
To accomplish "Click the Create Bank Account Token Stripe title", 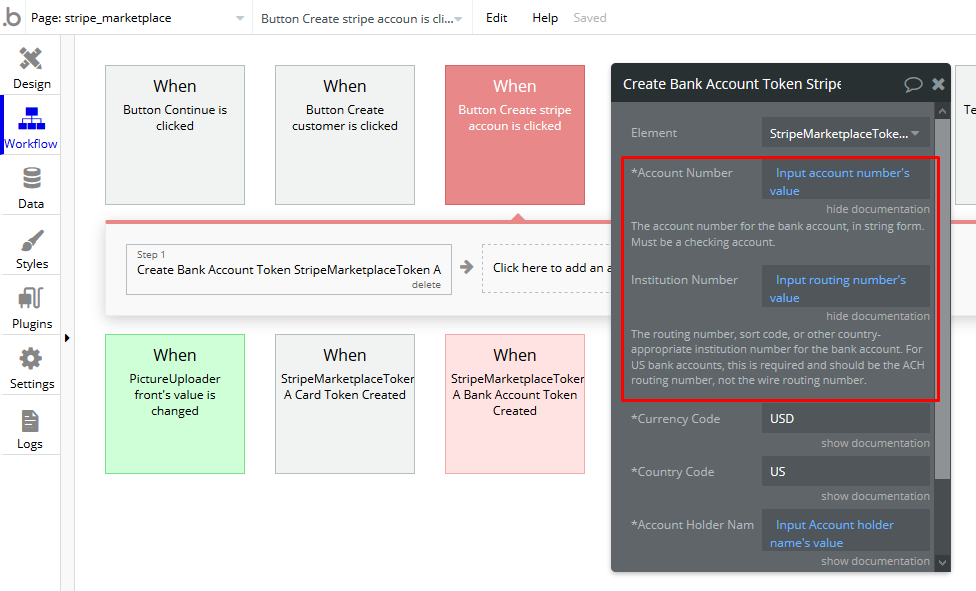I will point(732,84).
